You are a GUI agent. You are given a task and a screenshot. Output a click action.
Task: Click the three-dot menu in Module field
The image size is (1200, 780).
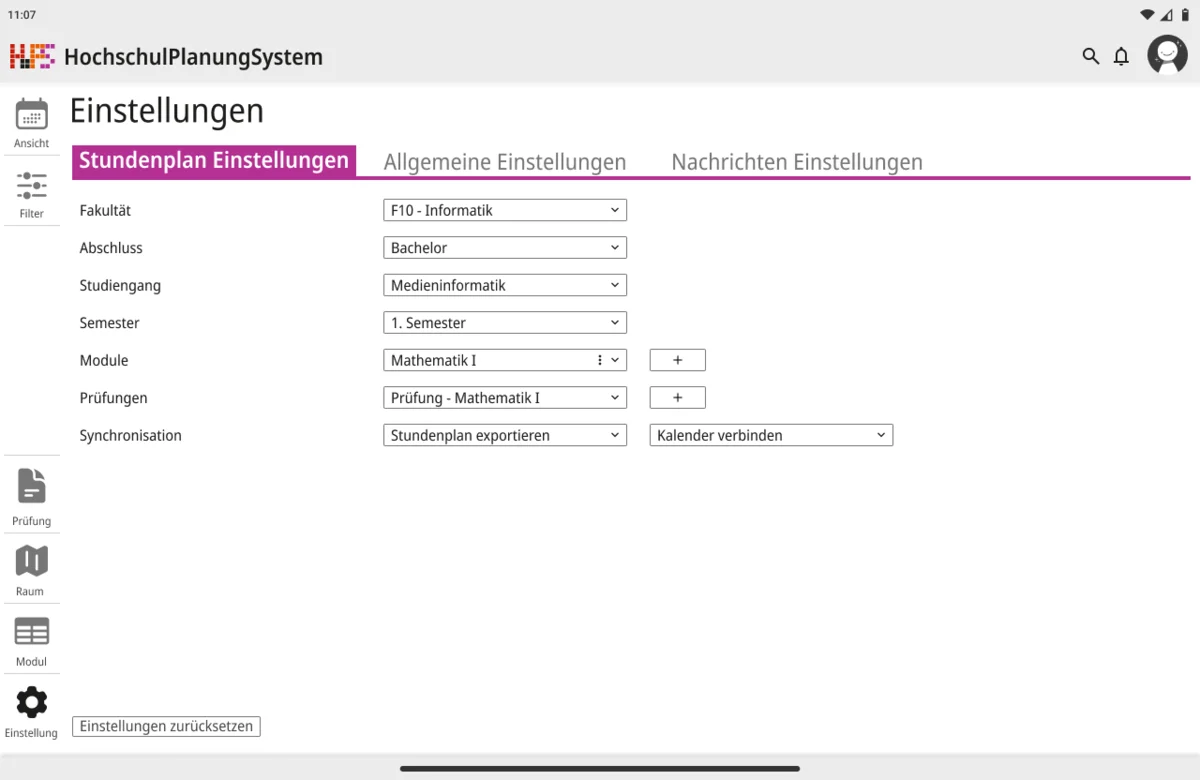pos(600,360)
